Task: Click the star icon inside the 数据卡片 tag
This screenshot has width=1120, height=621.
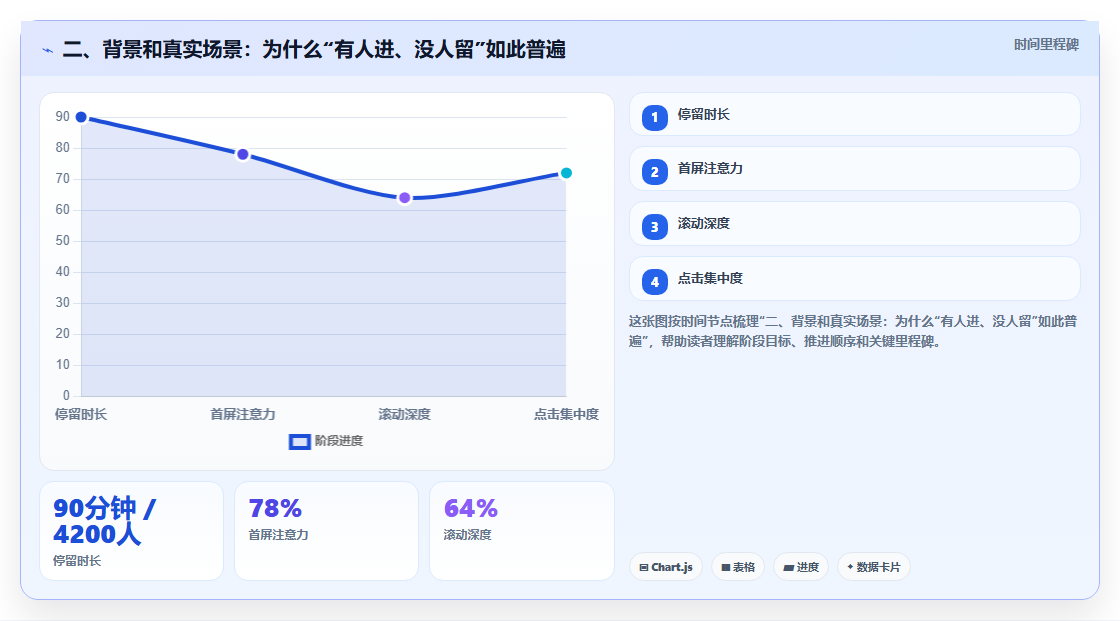Action: [x=850, y=567]
